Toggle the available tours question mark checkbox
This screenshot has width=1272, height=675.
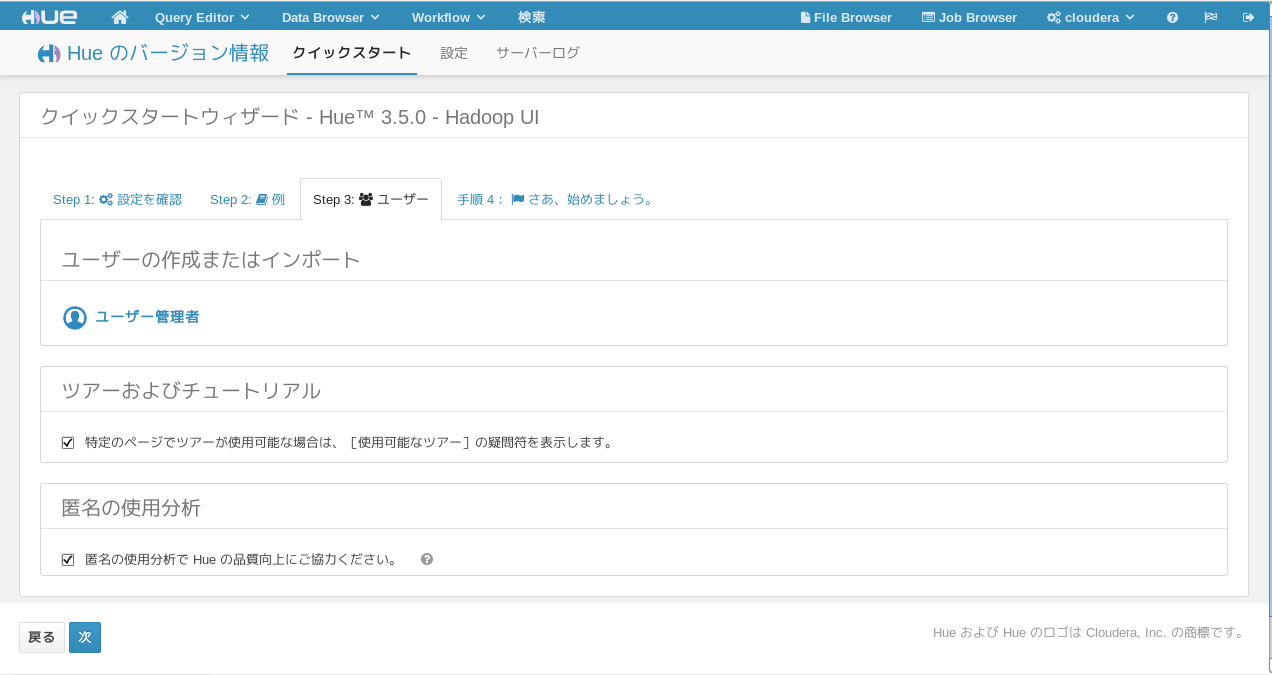coord(68,442)
